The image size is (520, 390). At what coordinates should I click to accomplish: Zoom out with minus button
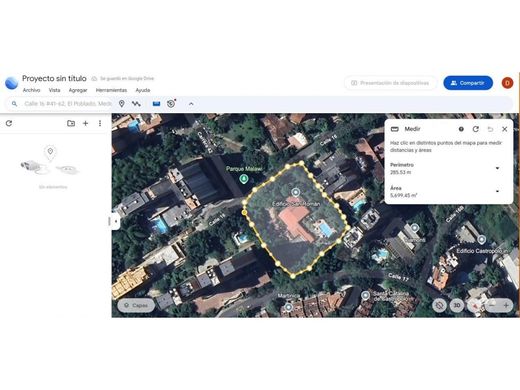[492, 305]
